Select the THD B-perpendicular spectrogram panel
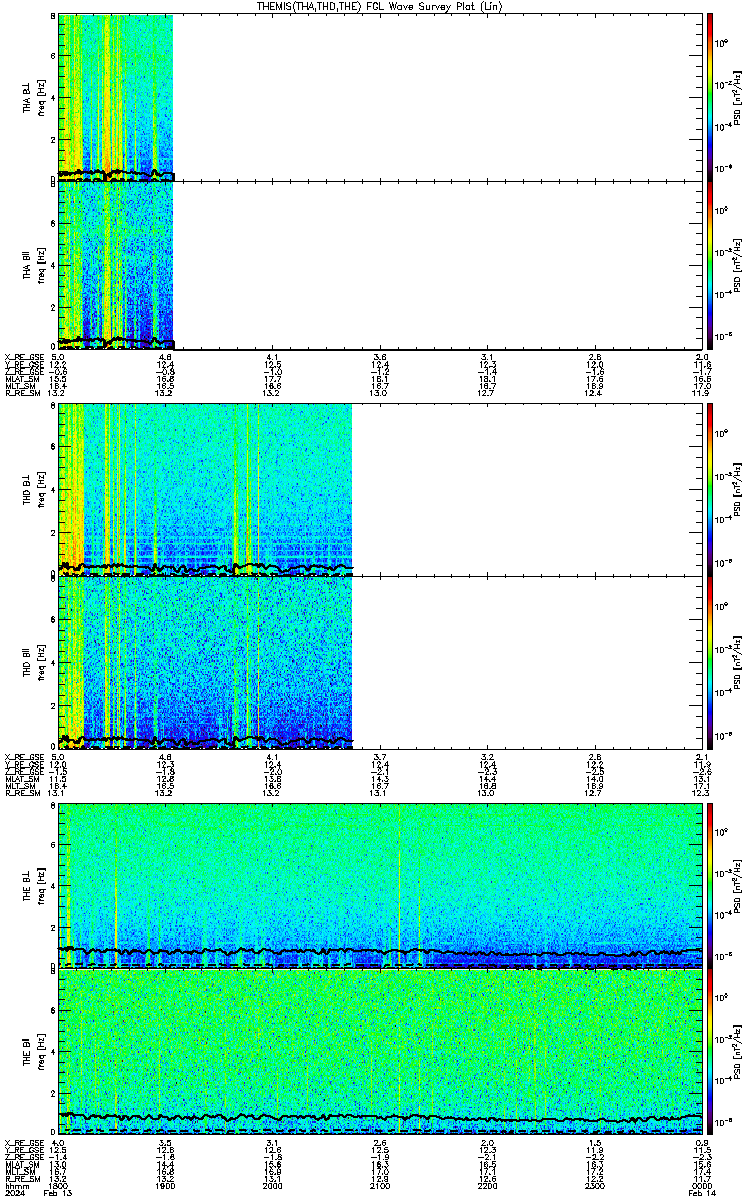Viewport: 750px width, 1200px height. tap(380, 488)
